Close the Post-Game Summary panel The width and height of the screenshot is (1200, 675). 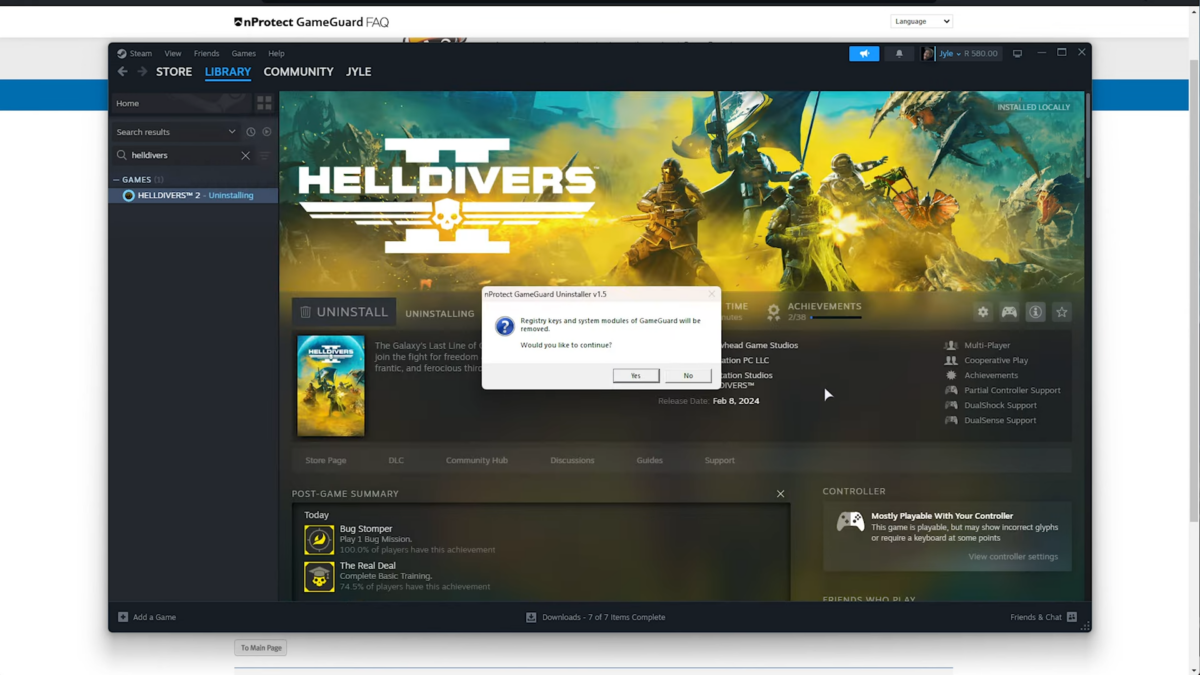click(x=781, y=494)
